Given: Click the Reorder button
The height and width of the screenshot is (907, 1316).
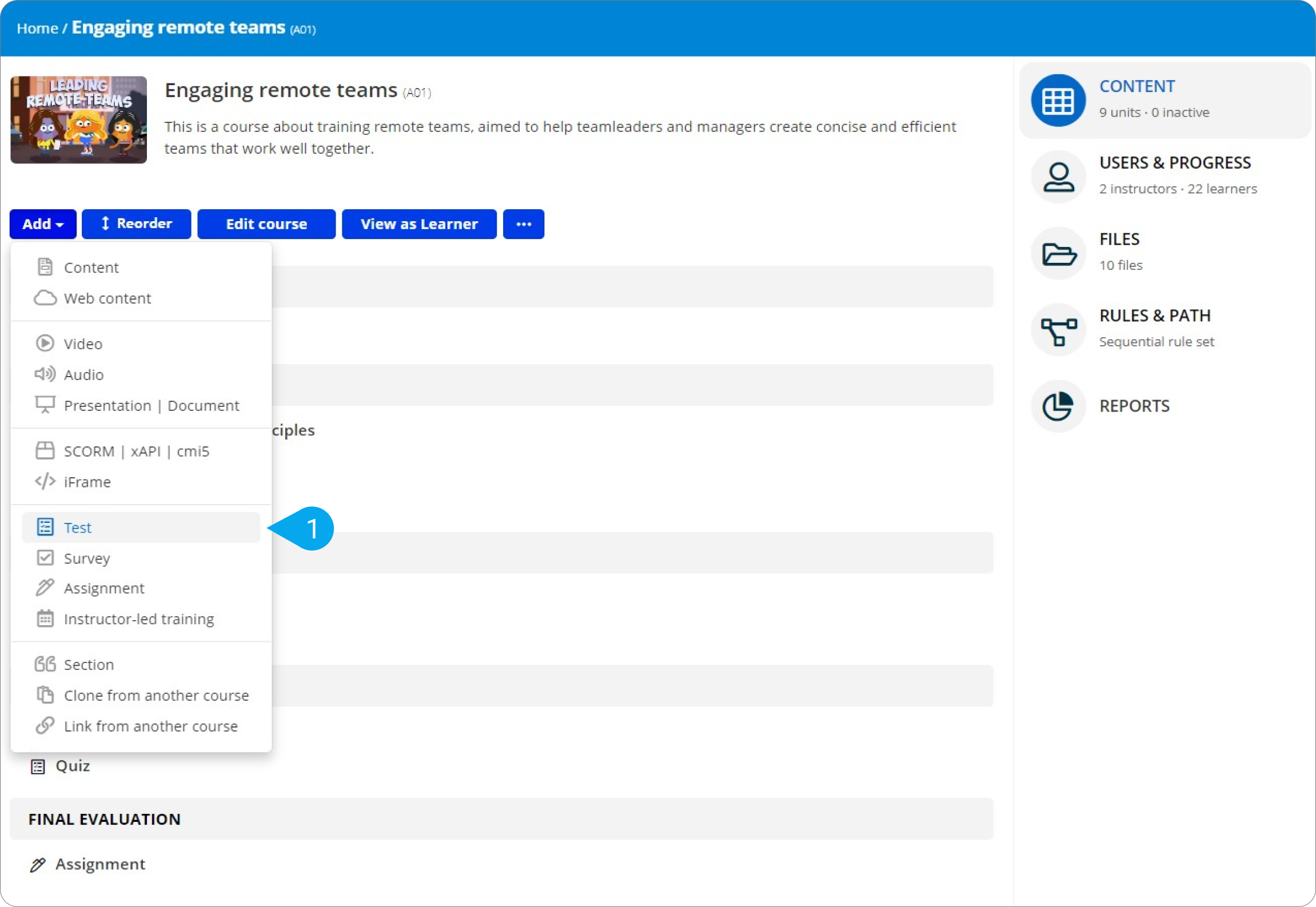Looking at the screenshot, I should [x=136, y=224].
